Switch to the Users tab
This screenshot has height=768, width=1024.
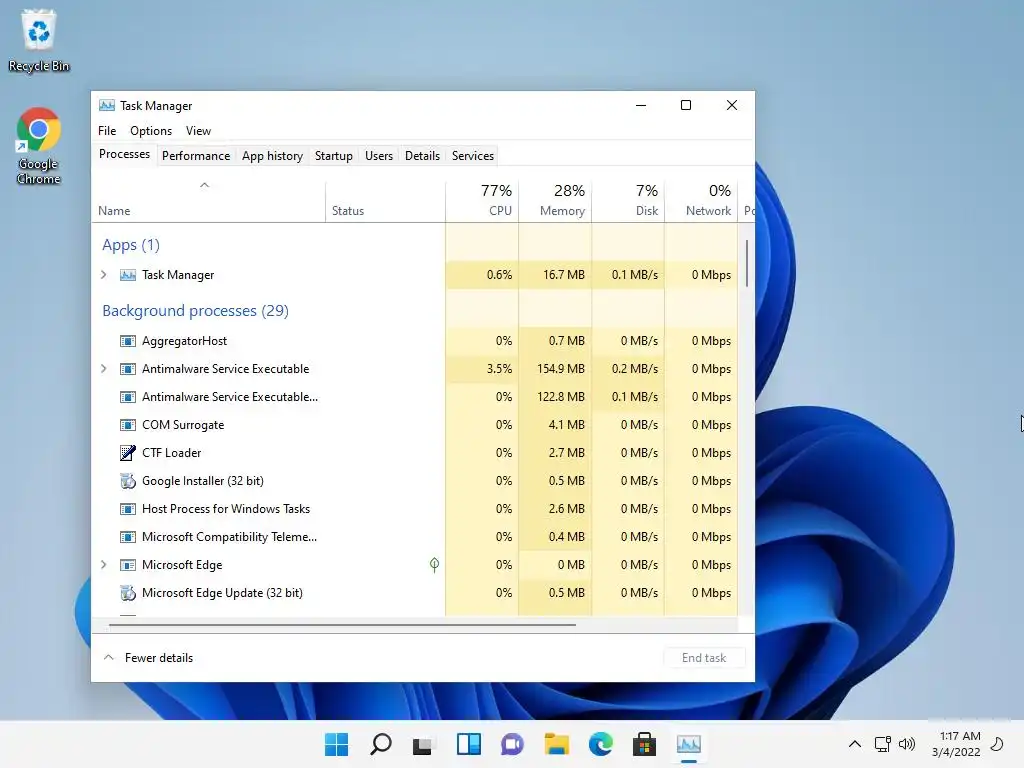click(x=379, y=155)
